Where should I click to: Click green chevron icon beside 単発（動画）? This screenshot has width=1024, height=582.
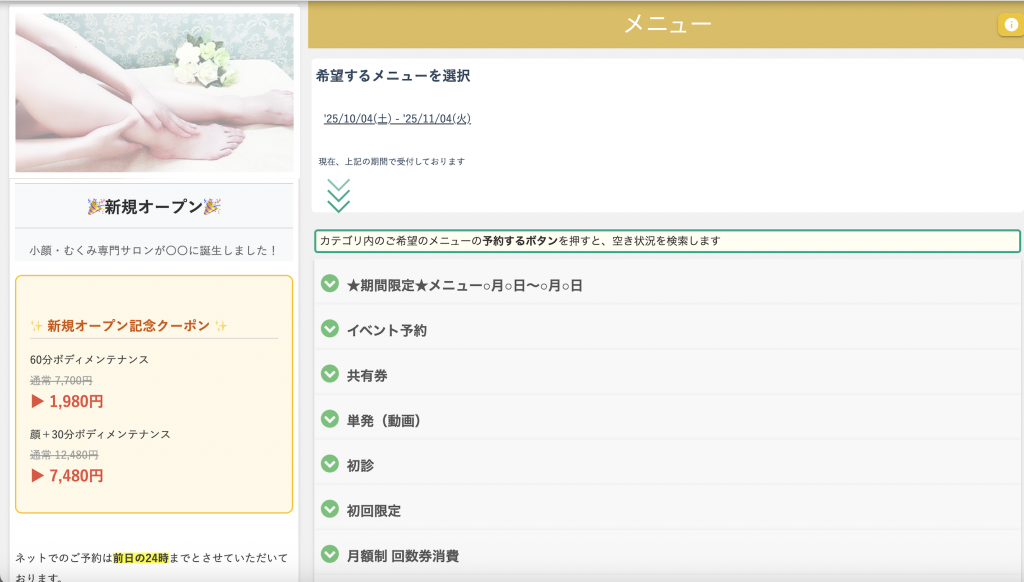click(x=330, y=419)
